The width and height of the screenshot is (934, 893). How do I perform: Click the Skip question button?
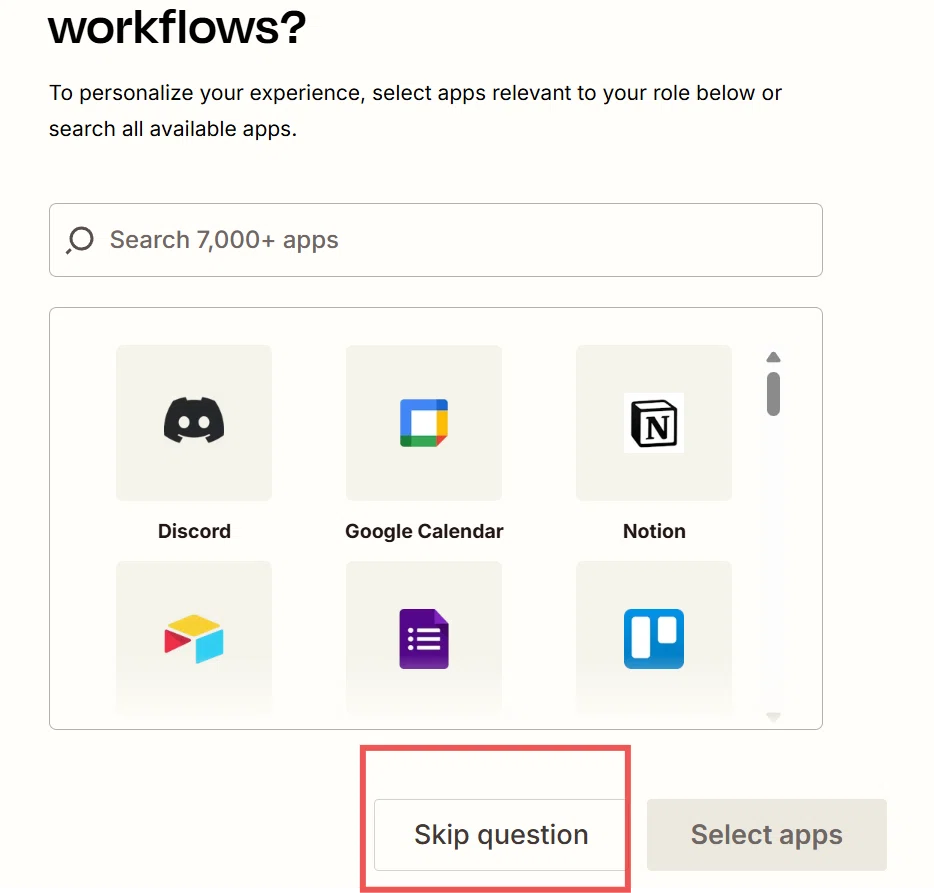point(500,835)
